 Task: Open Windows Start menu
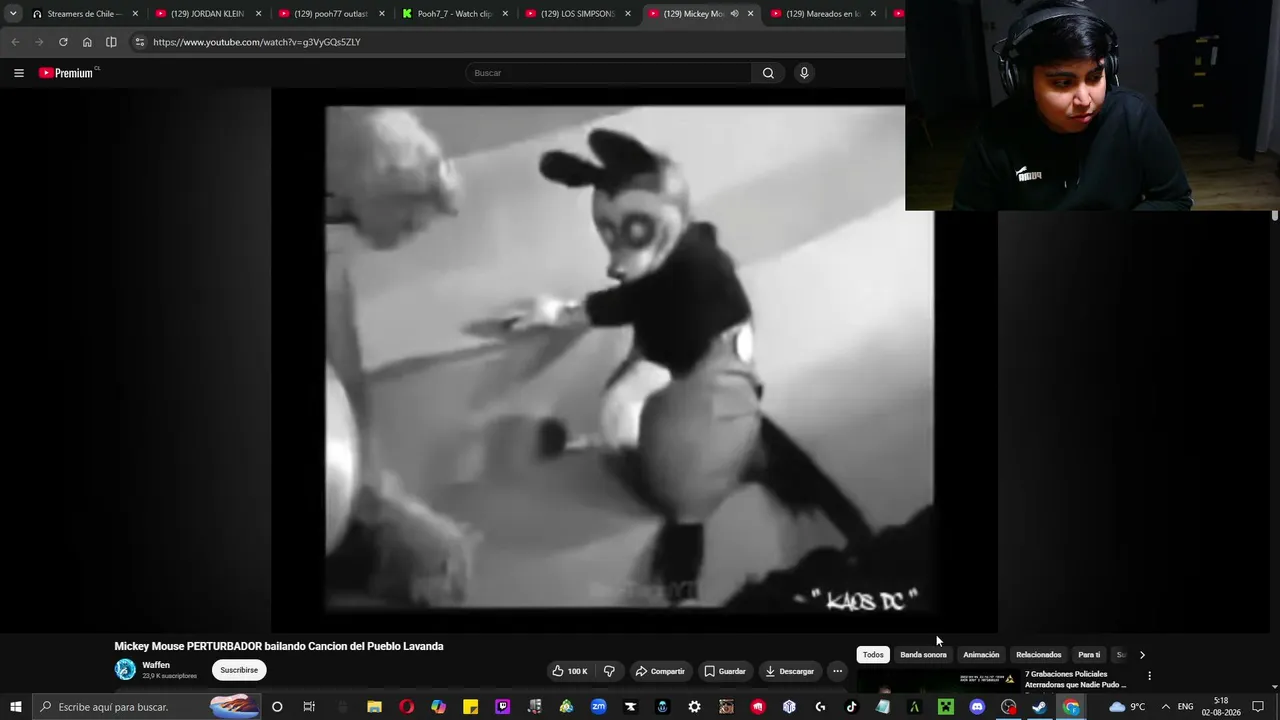point(16,707)
